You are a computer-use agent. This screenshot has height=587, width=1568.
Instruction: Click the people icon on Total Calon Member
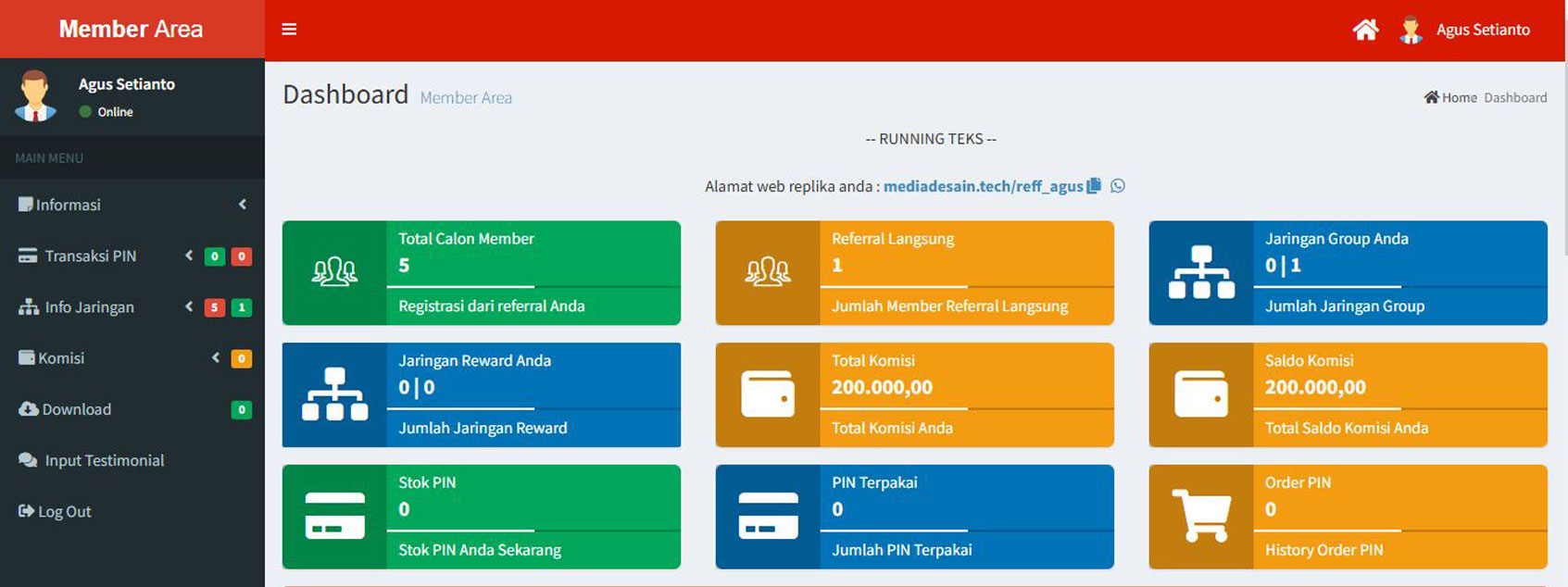[x=334, y=272]
